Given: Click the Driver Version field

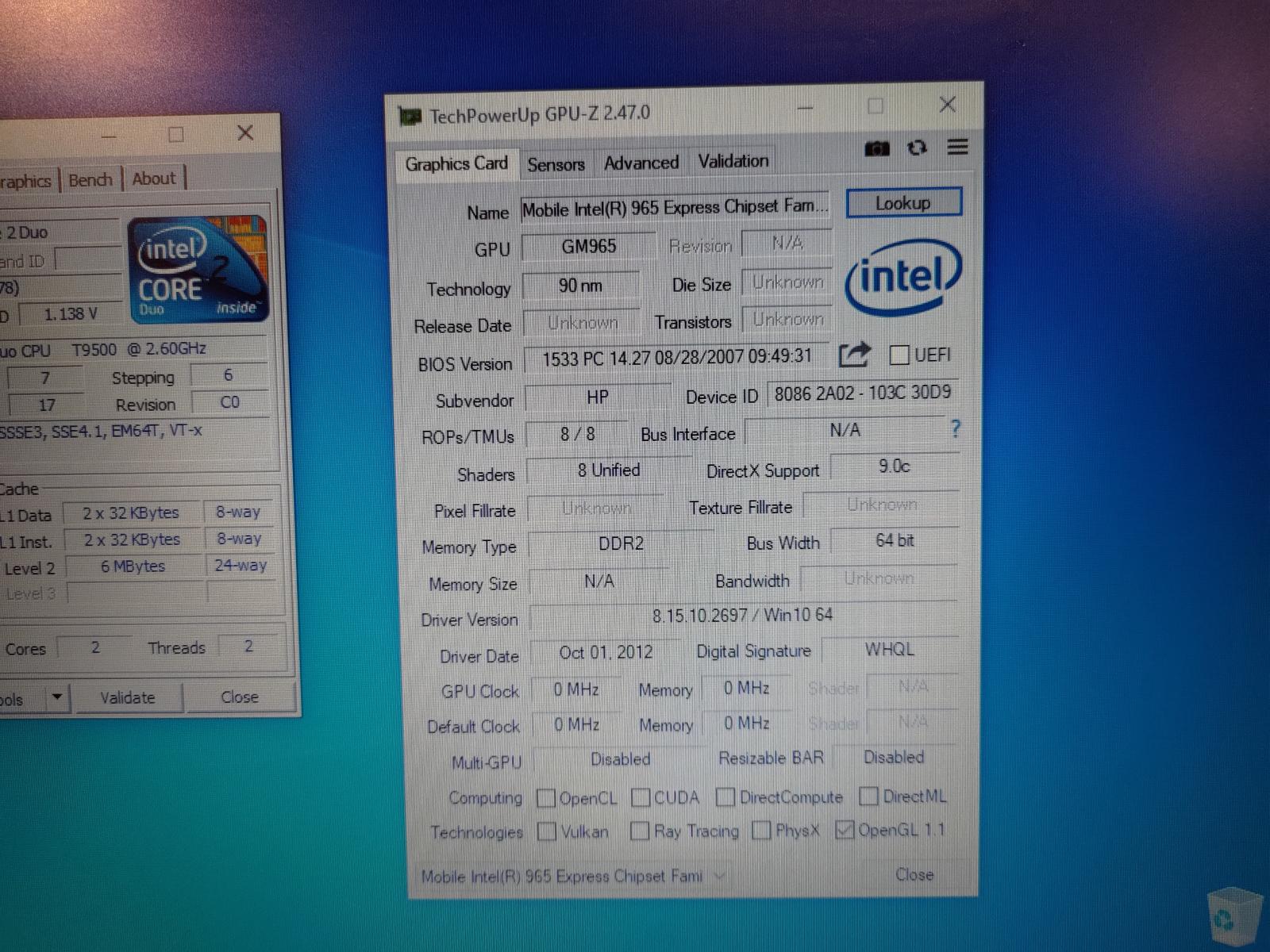Looking at the screenshot, I should tap(743, 616).
